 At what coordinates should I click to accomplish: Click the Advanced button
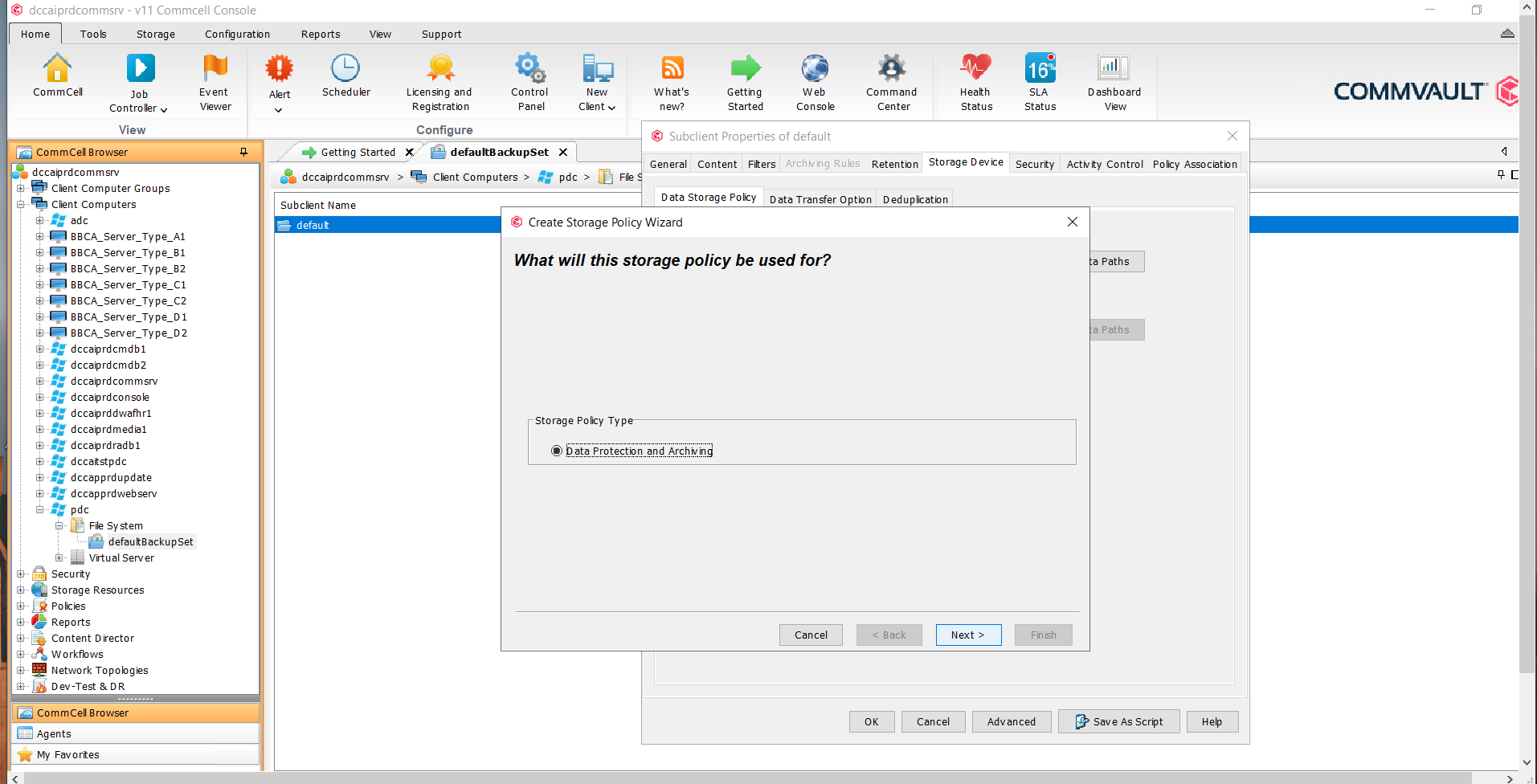(1011, 721)
